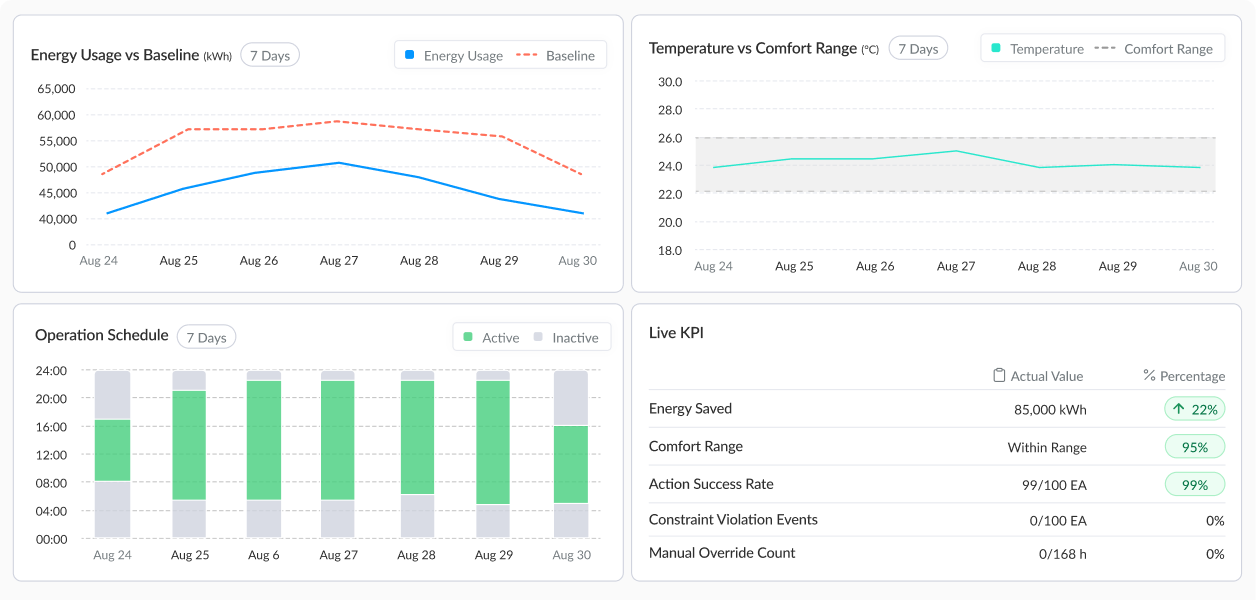1256x600 pixels.
Task: Open the 7 Days selector for Energy Usage
Action: click(270, 55)
